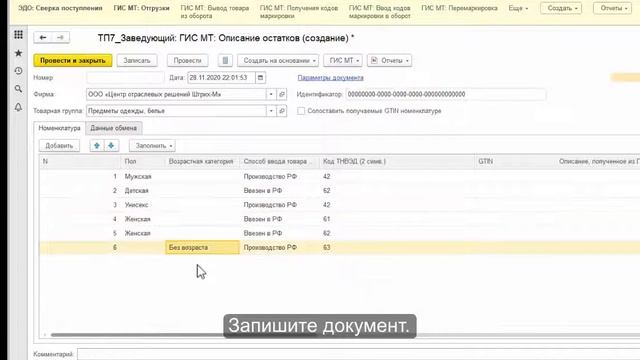Click into the Дата input field
The width and height of the screenshot is (640, 360).
click(221, 78)
